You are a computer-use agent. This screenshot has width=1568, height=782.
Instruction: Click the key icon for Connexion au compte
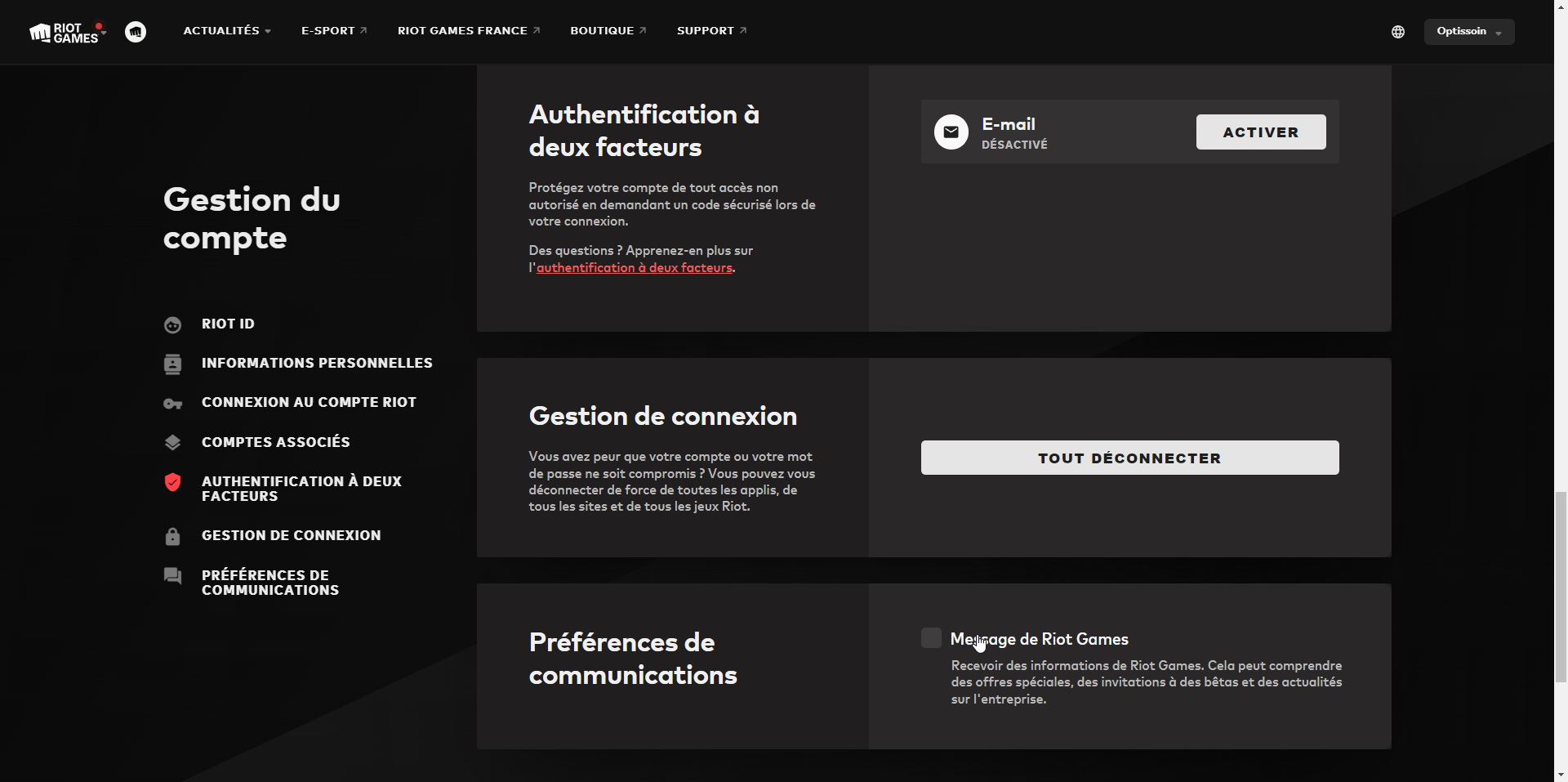point(172,404)
